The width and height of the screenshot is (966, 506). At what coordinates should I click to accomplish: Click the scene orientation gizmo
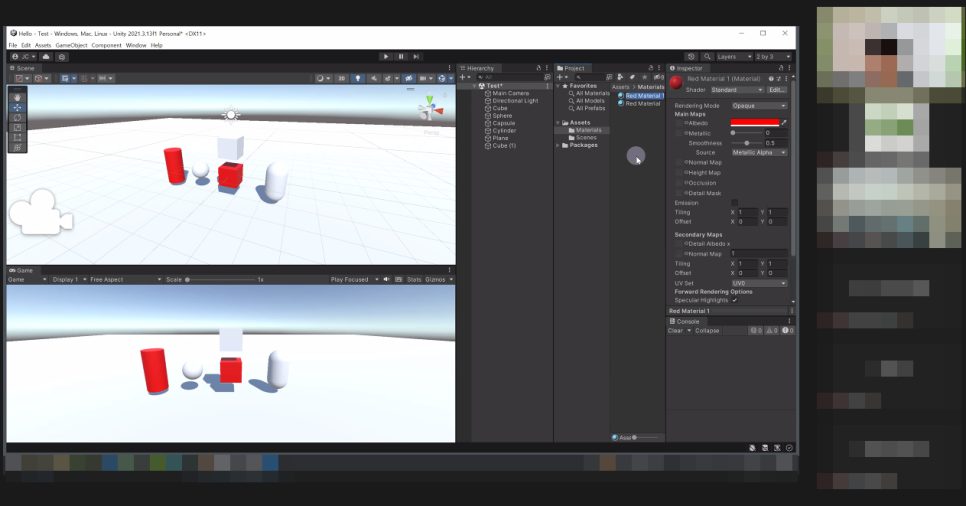pos(430,109)
